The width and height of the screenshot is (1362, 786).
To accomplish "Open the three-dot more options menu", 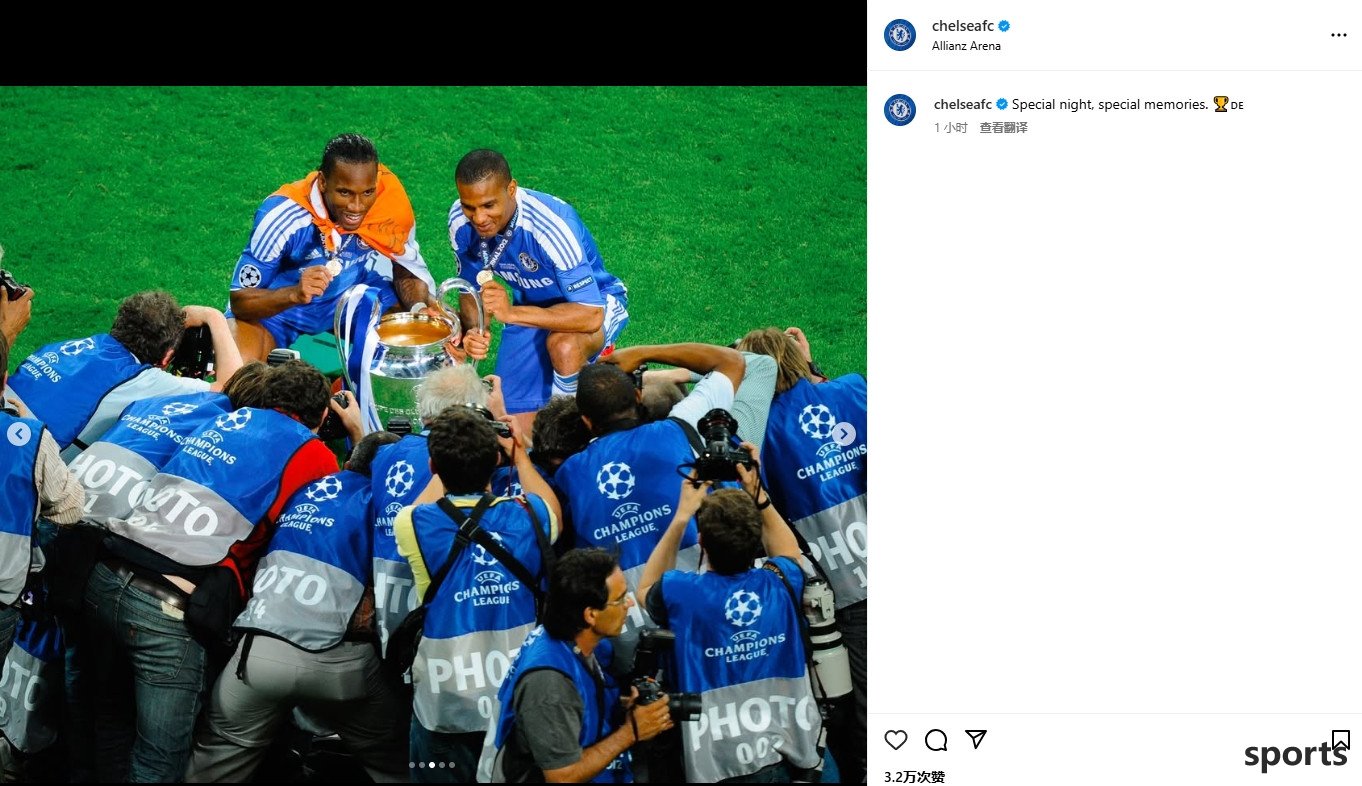I will (x=1339, y=35).
